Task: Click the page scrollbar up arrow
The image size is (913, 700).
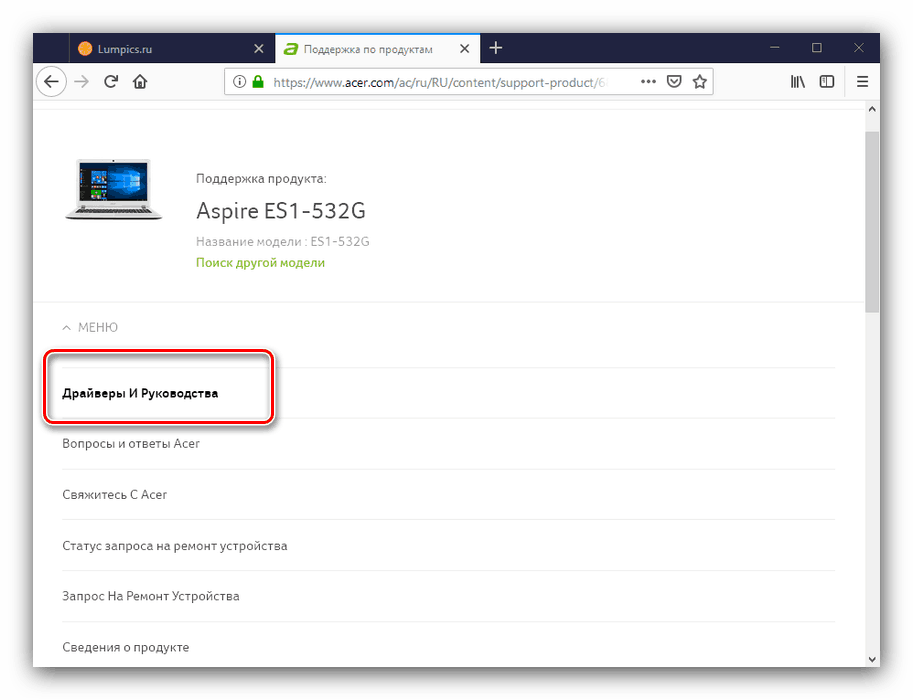Action: pyautogui.click(x=872, y=109)
